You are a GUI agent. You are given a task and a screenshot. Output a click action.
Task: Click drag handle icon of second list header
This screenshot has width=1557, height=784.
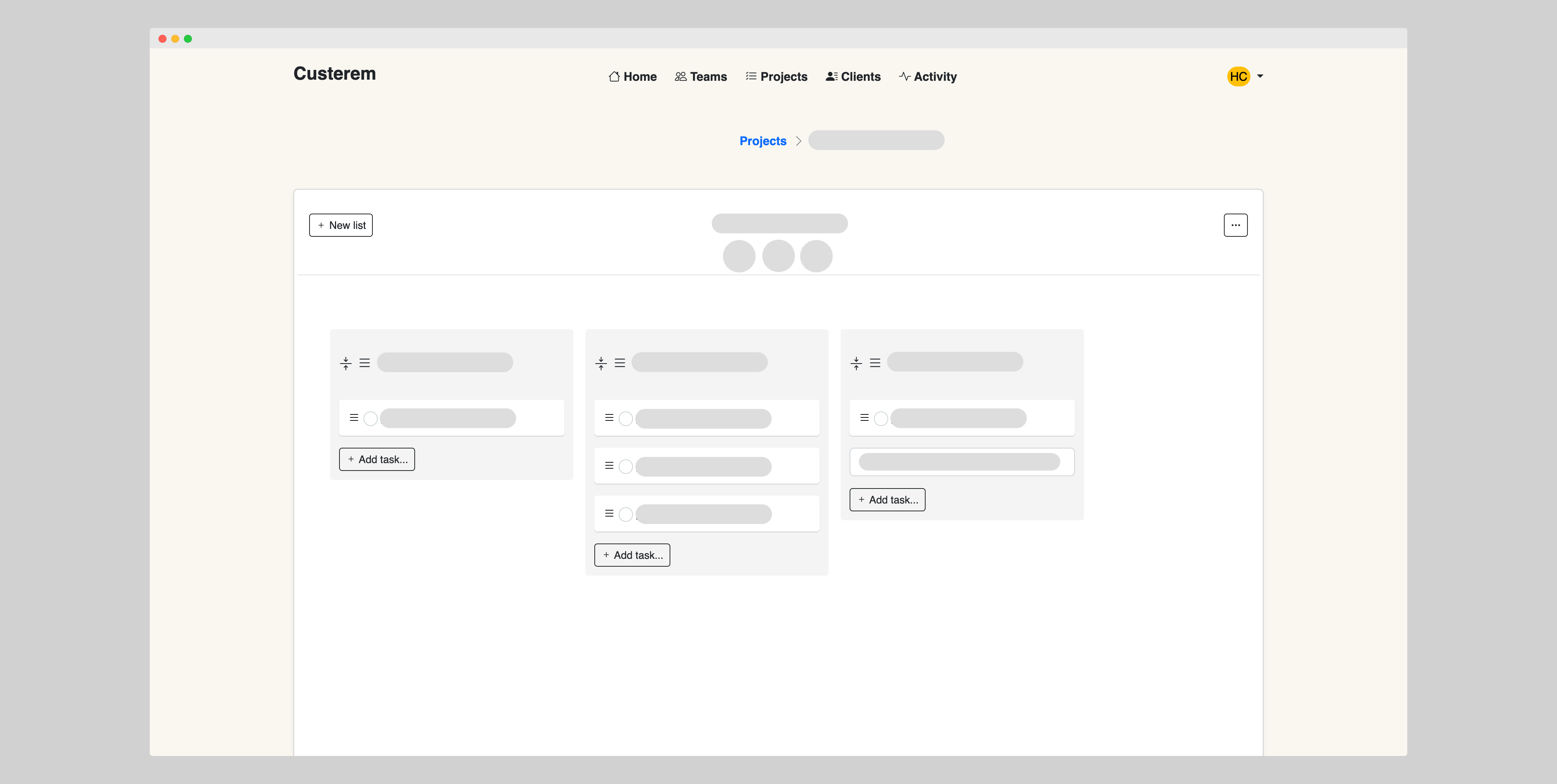click(619, 363)
